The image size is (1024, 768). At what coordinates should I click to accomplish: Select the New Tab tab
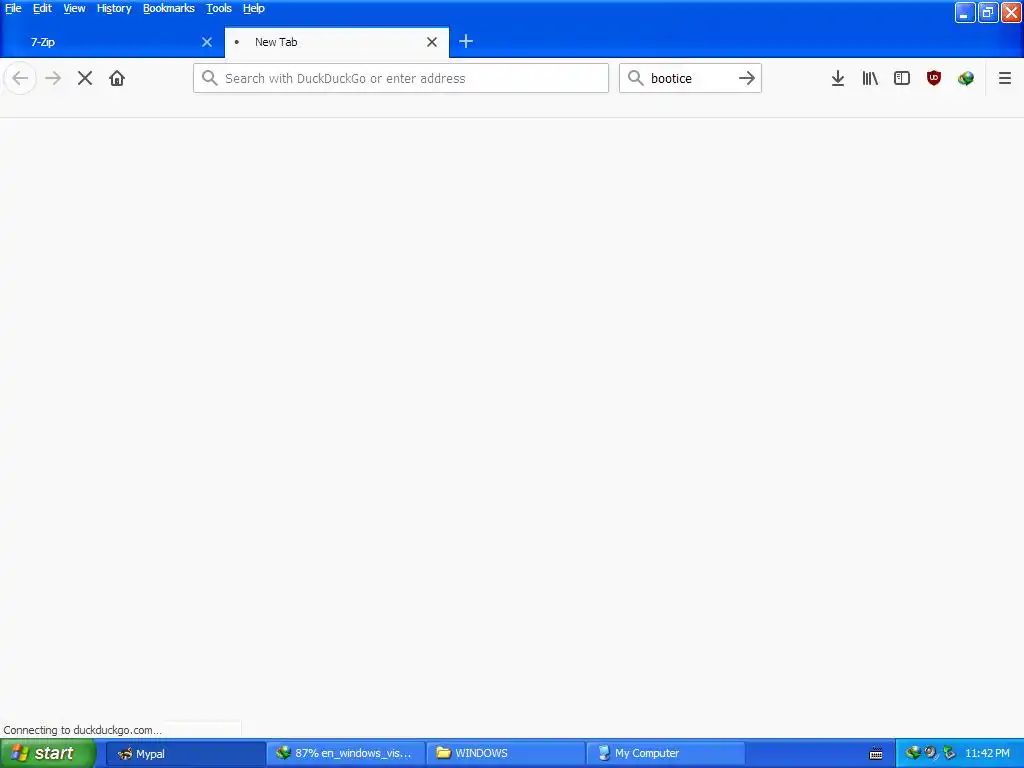click(x=337, y=42)
